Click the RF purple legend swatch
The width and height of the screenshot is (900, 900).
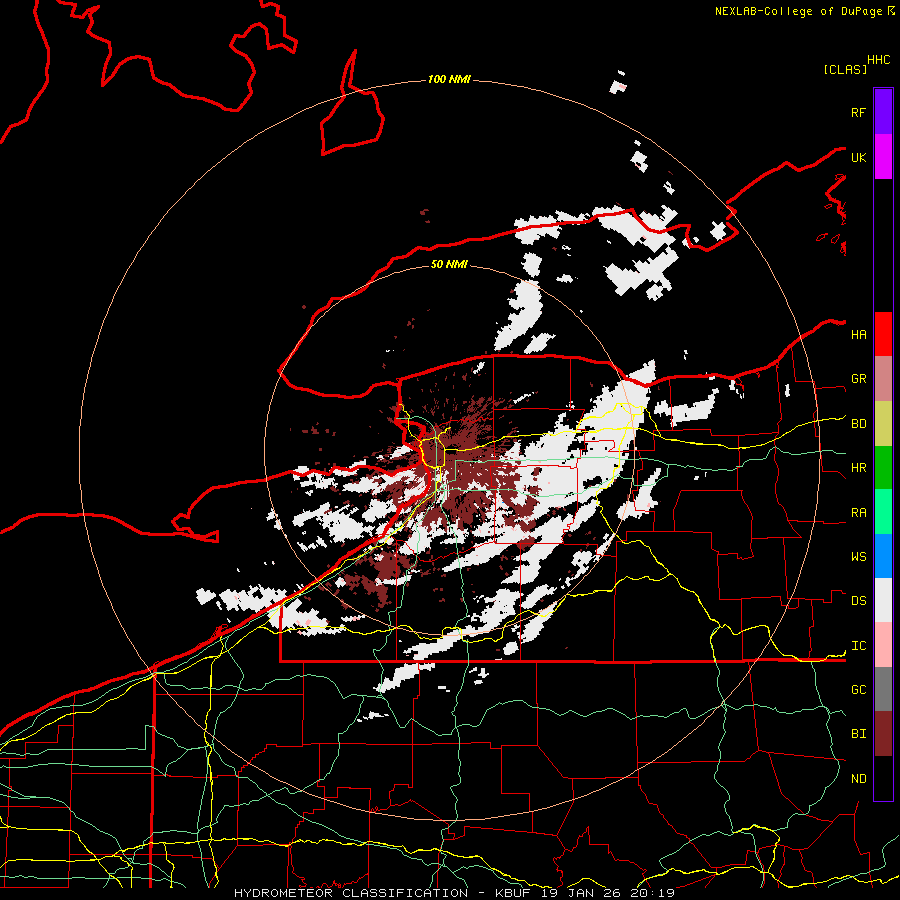(883, 112)
